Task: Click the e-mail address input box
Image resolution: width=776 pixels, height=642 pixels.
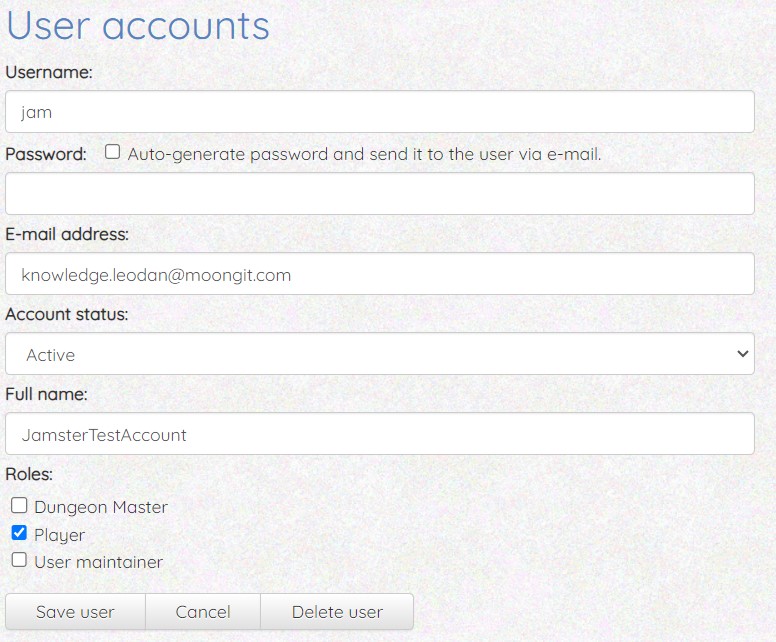Action: (380, 273)
